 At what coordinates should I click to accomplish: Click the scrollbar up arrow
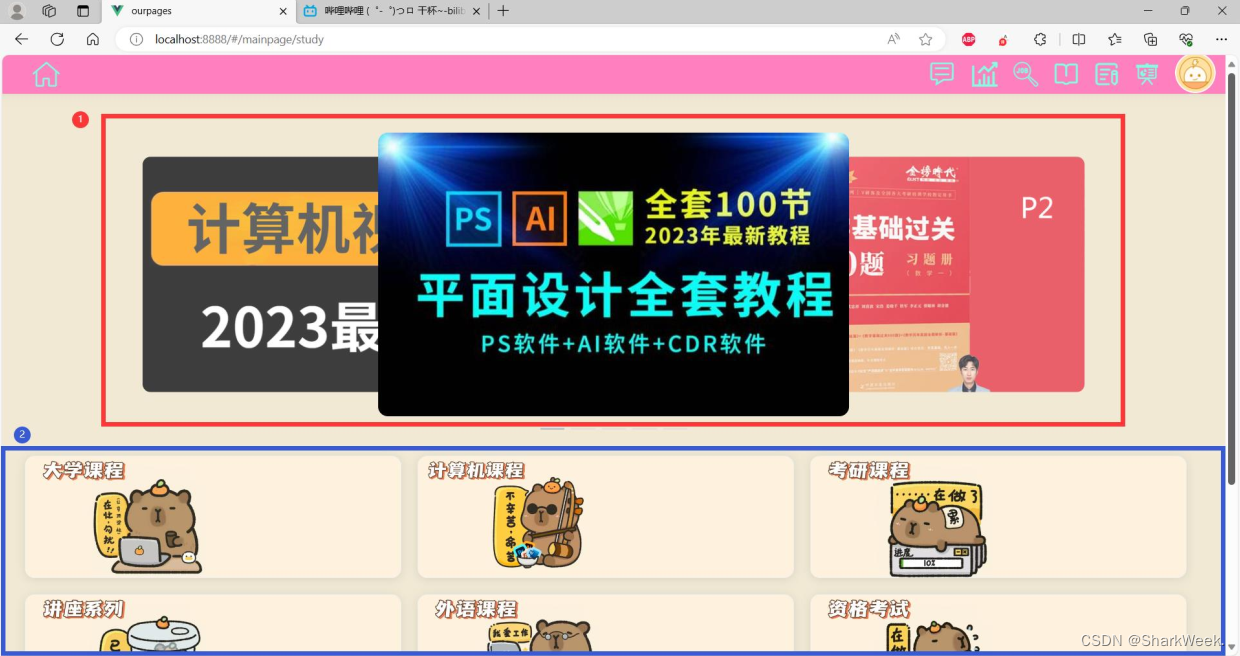coord(1232,63)
